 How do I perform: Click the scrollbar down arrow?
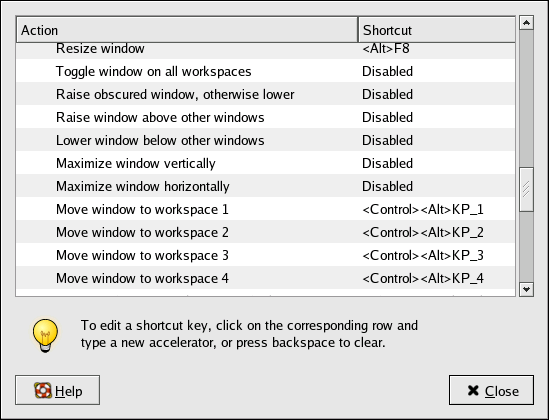click(526, 289)
